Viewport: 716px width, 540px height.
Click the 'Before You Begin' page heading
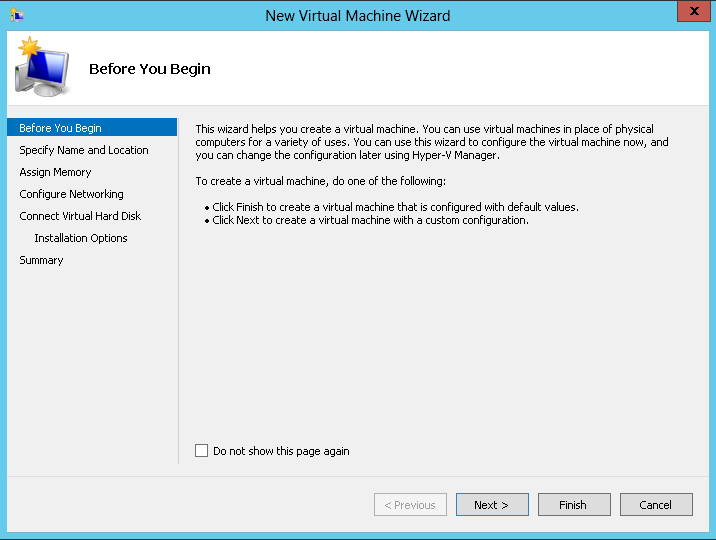coord(150,69)
